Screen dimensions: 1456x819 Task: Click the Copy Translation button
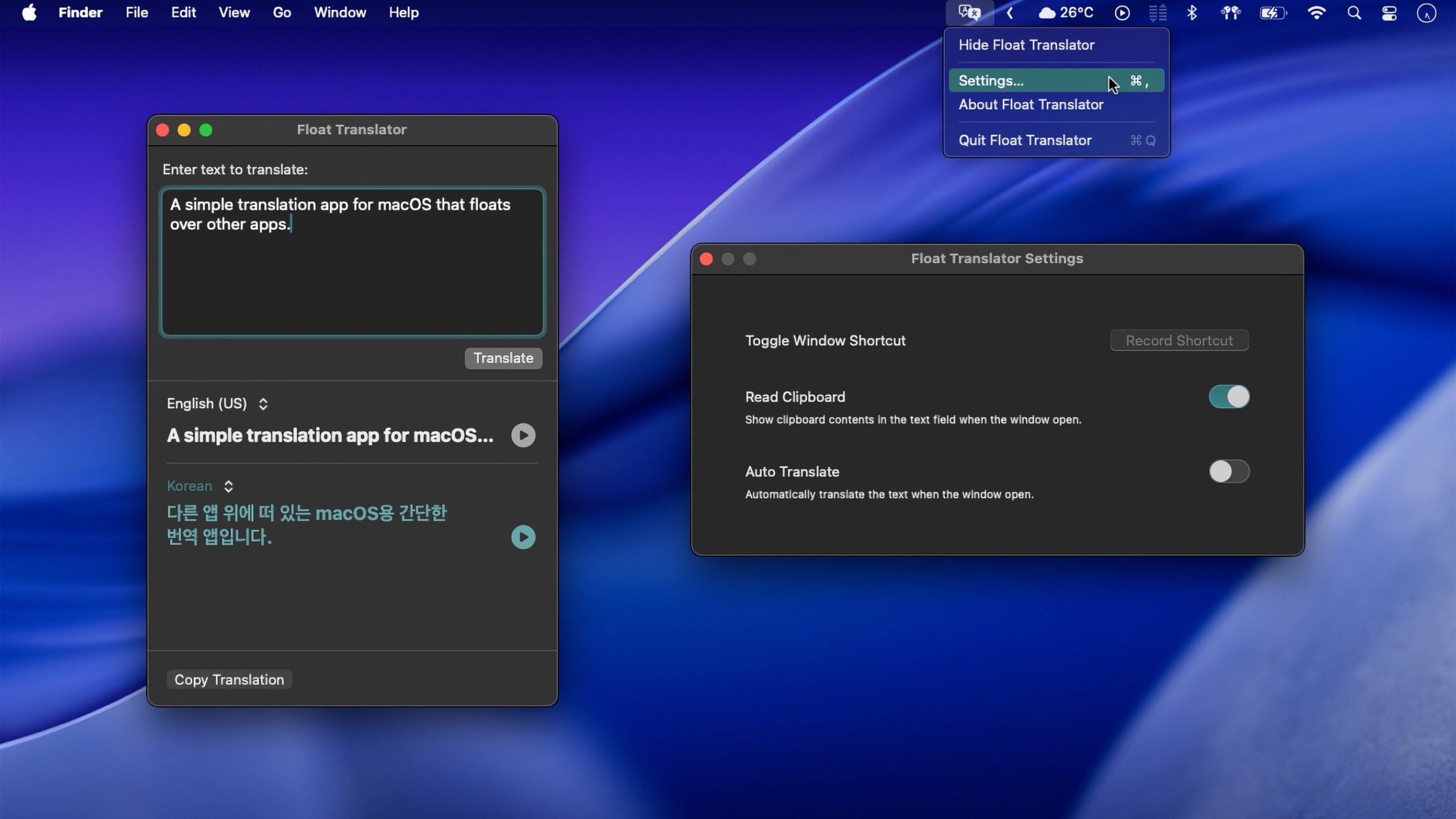coord(229,680)
